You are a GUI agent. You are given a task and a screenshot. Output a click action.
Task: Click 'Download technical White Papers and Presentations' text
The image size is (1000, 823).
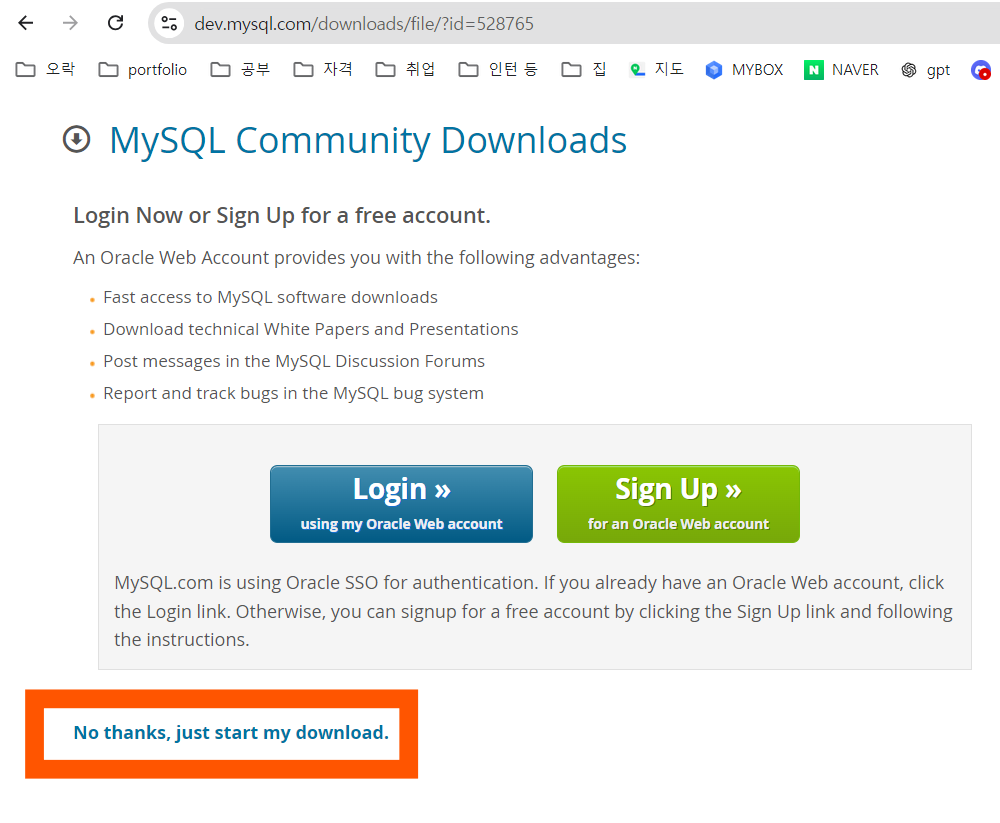coord(311,329)
